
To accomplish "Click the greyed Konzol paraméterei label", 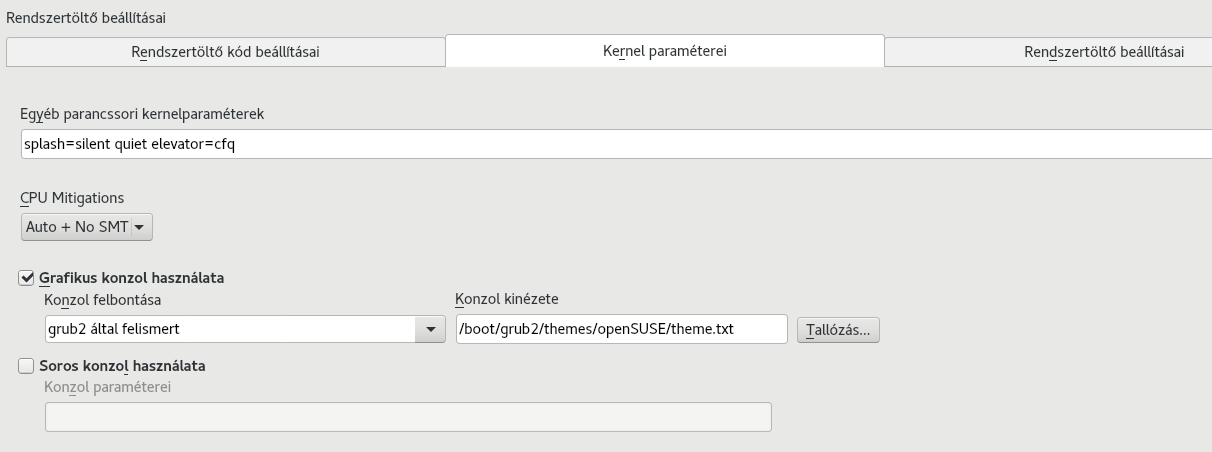I will (108, 387).
